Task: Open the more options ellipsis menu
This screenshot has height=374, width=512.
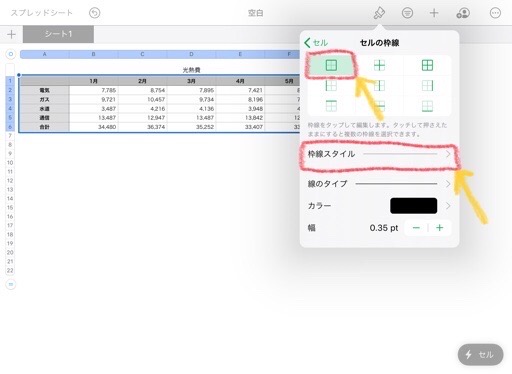Action: coord(495,13)
